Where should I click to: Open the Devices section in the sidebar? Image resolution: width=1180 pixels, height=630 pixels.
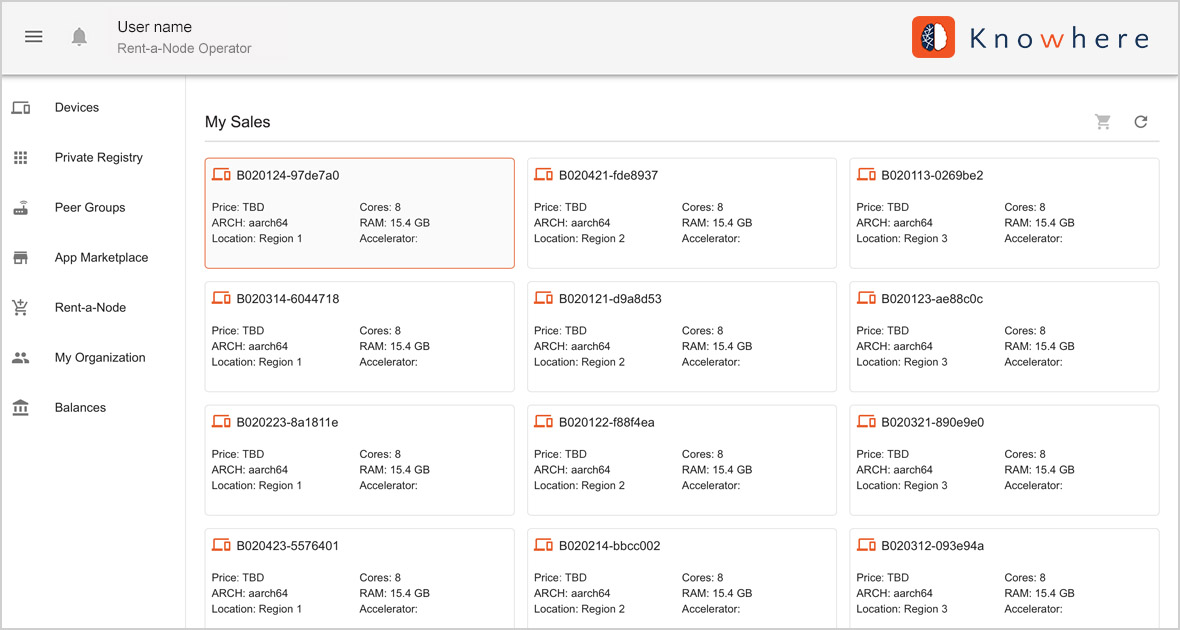click(76, 107)
